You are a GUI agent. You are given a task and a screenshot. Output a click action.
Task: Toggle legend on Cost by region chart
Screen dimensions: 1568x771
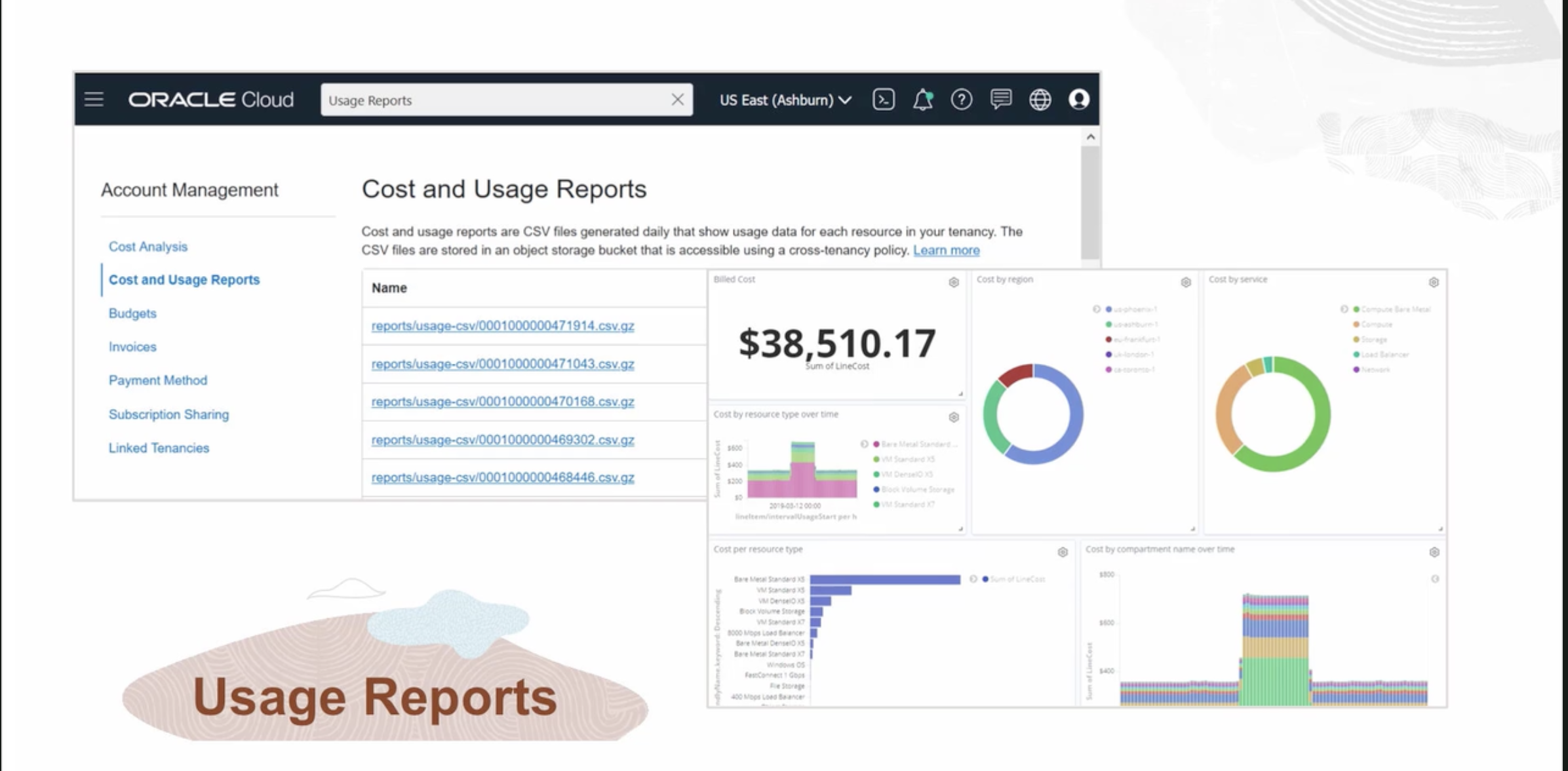pos(1096,309)
